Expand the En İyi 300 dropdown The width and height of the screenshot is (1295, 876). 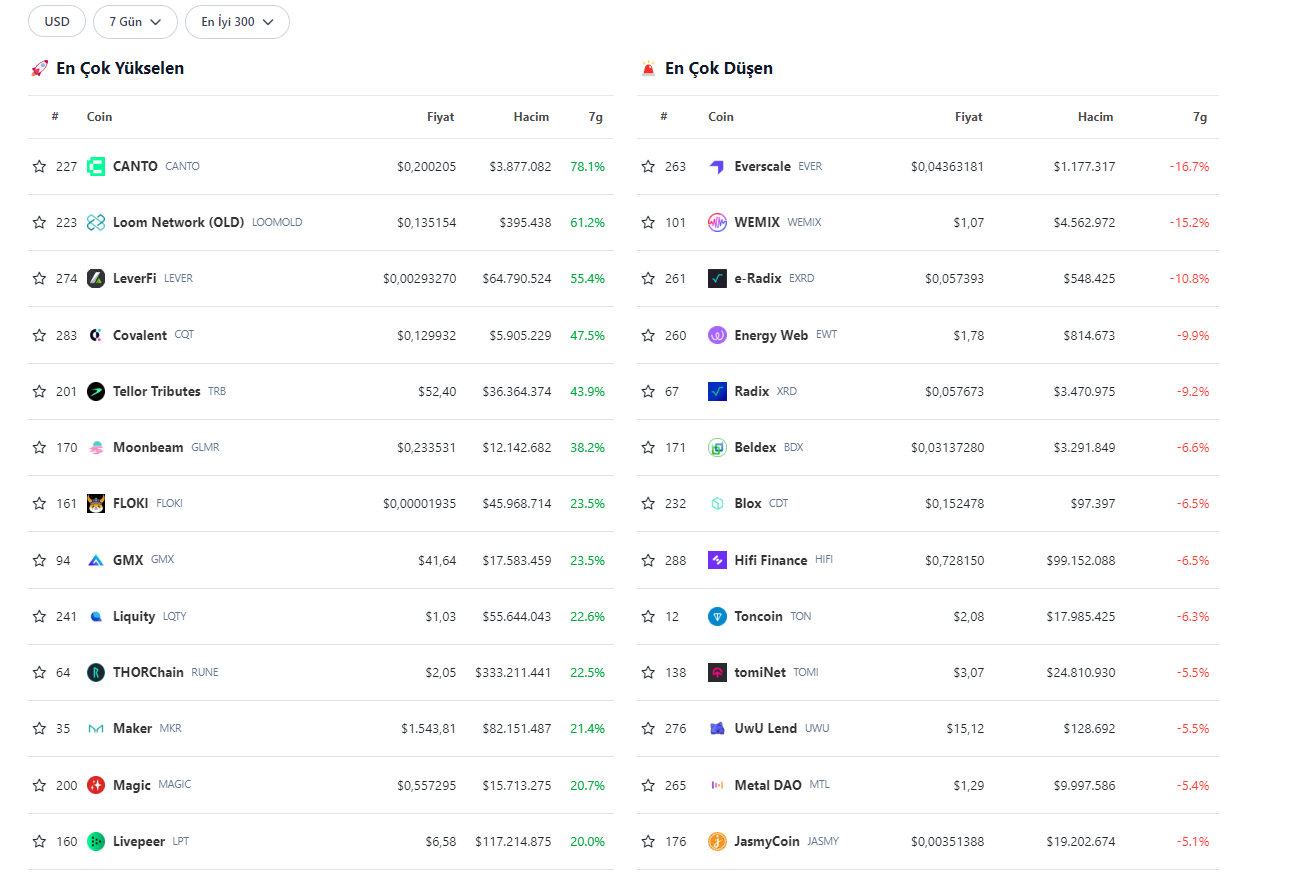click(x=237, y=22)
